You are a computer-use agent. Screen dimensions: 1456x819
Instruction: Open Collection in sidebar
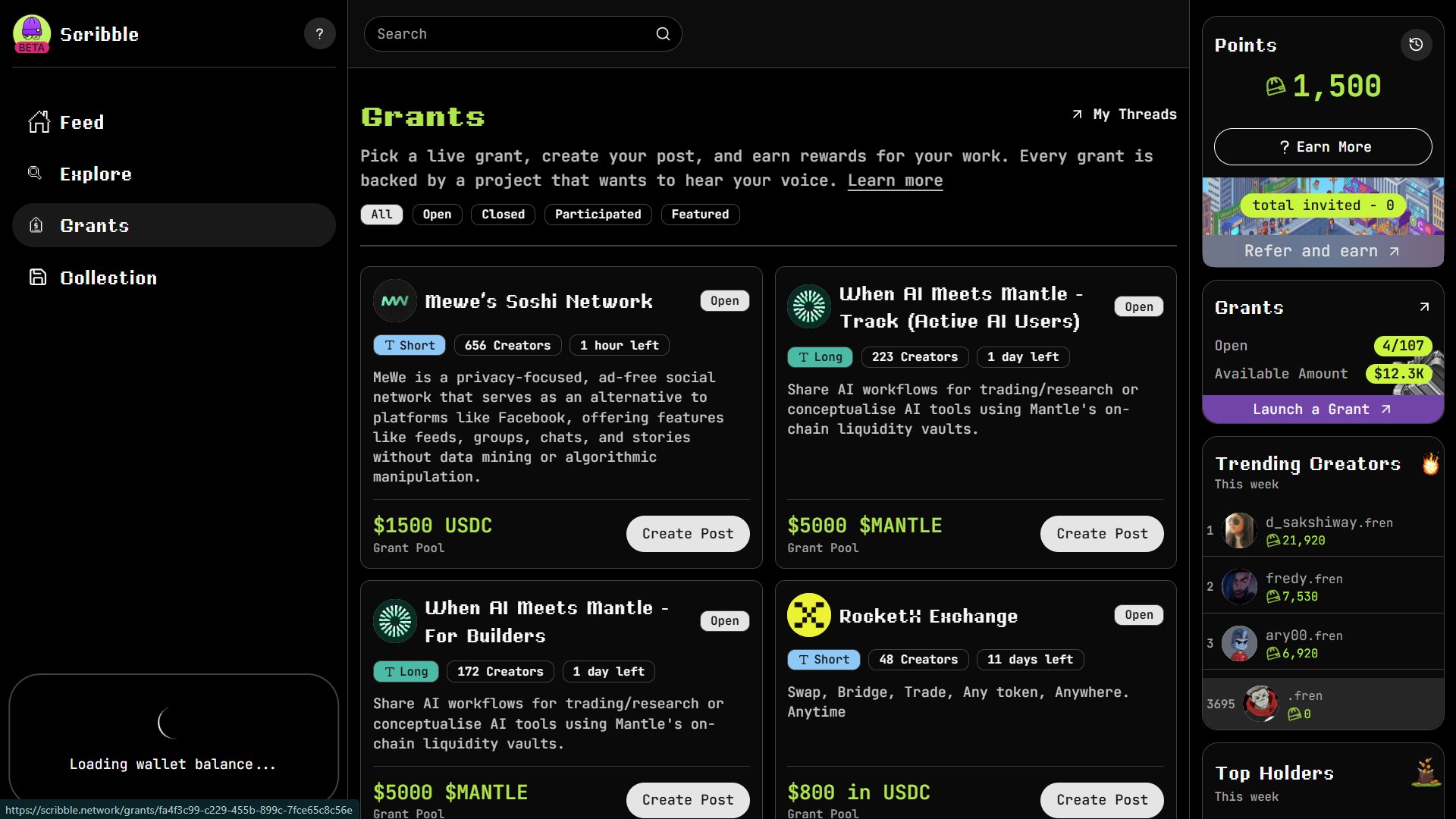coord(108,278)
